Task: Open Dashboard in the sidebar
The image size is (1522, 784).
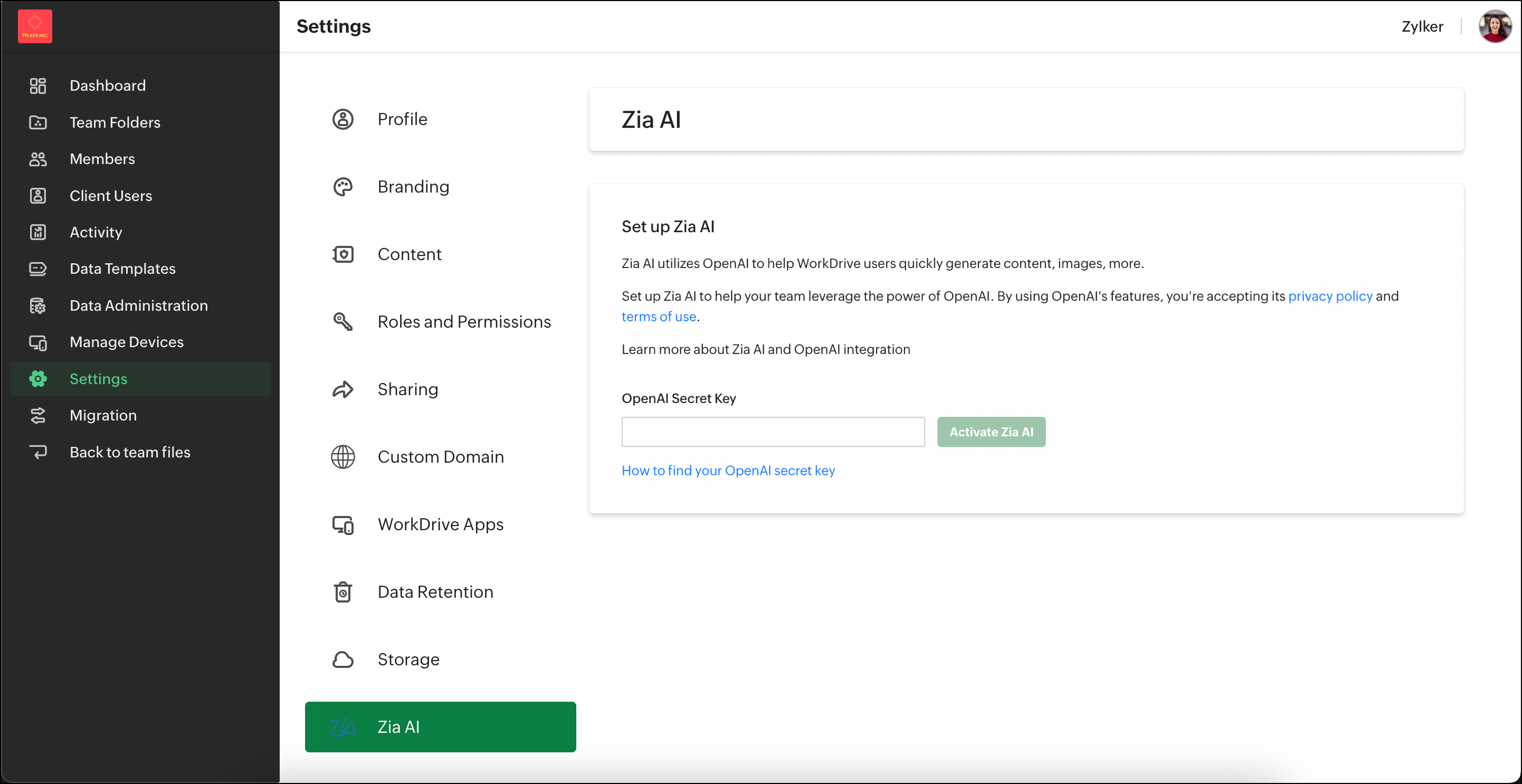Action: click(x=140, y=85)
